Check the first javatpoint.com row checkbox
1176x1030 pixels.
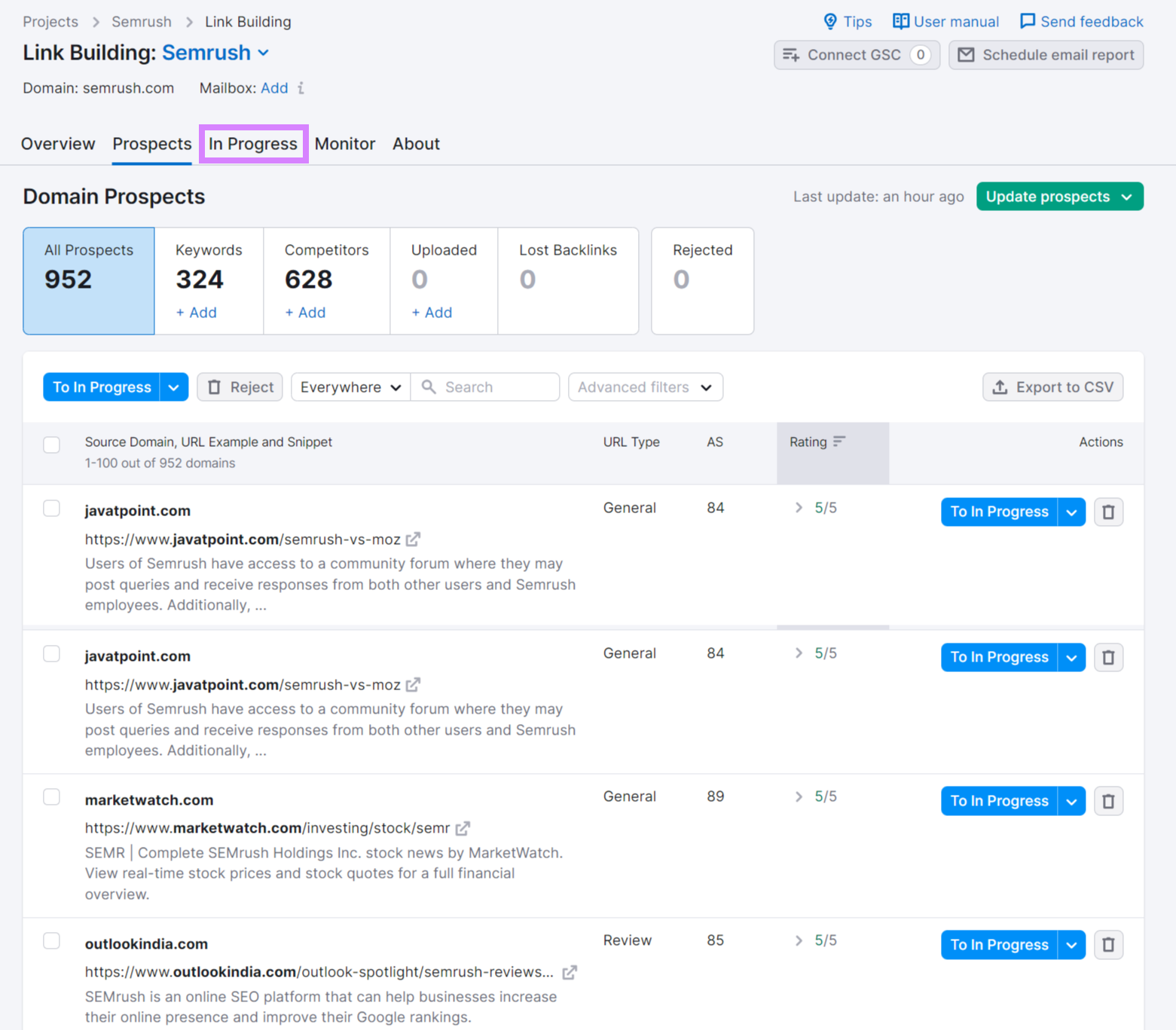coord(51,508)
